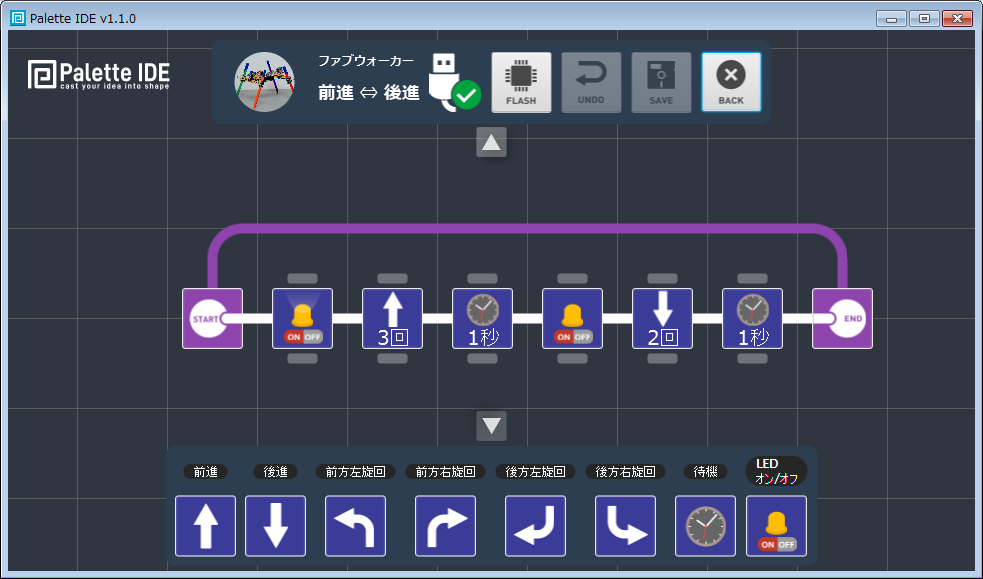
Task: Click the UNDO arrow button
Action: point(591,82)
